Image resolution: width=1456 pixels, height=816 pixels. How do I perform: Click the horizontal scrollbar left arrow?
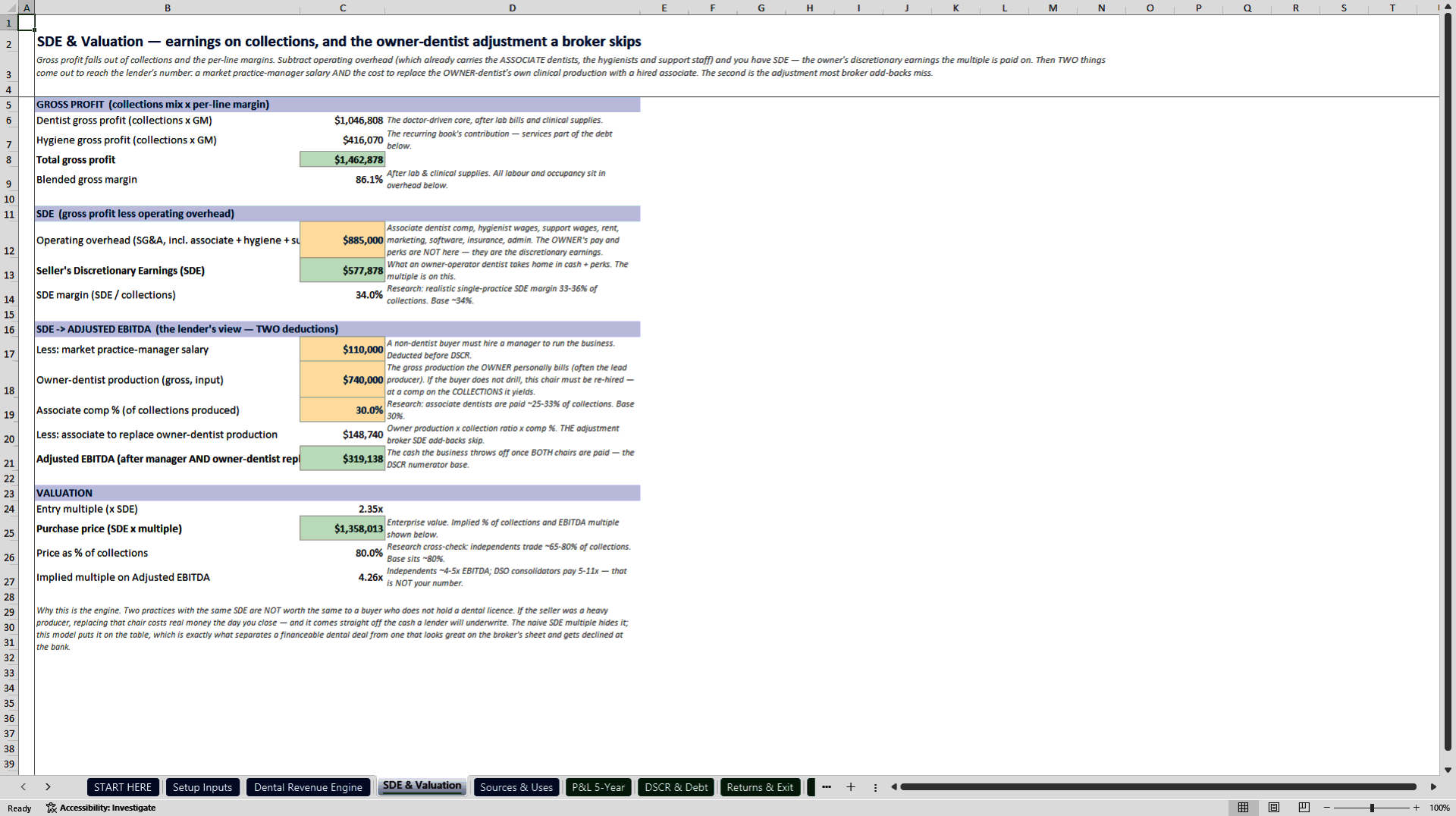point(894,787)
